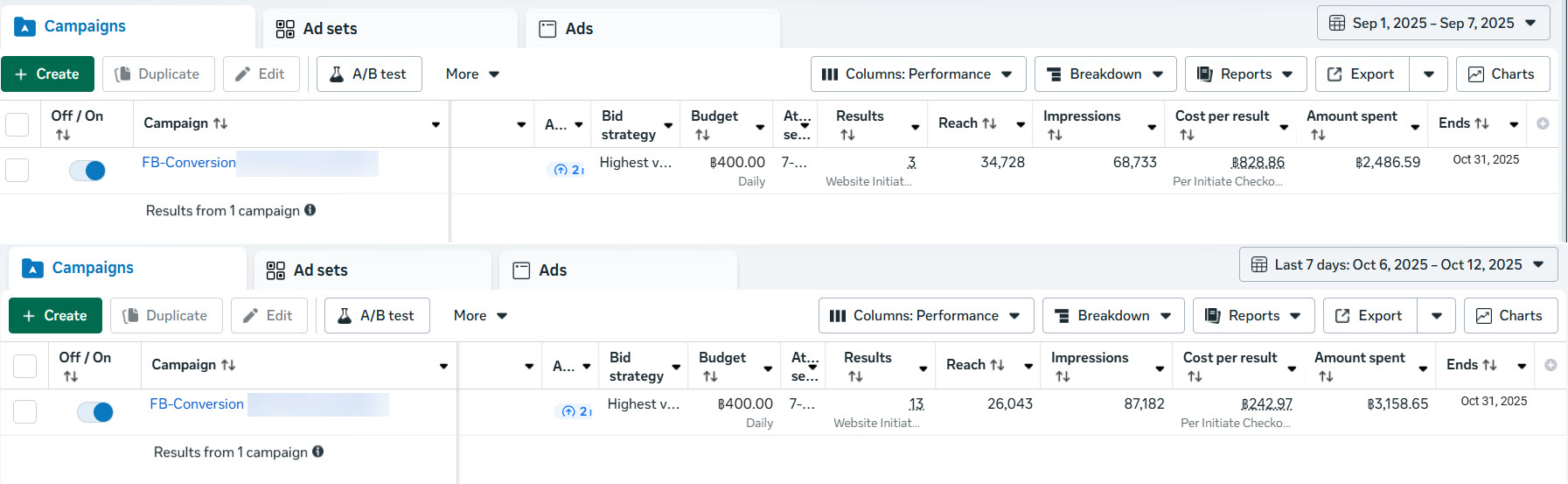1568x484 pixels.
Task: Click the A/B test flask icon in the Sep 1–7 view
Action: (337, 74)
